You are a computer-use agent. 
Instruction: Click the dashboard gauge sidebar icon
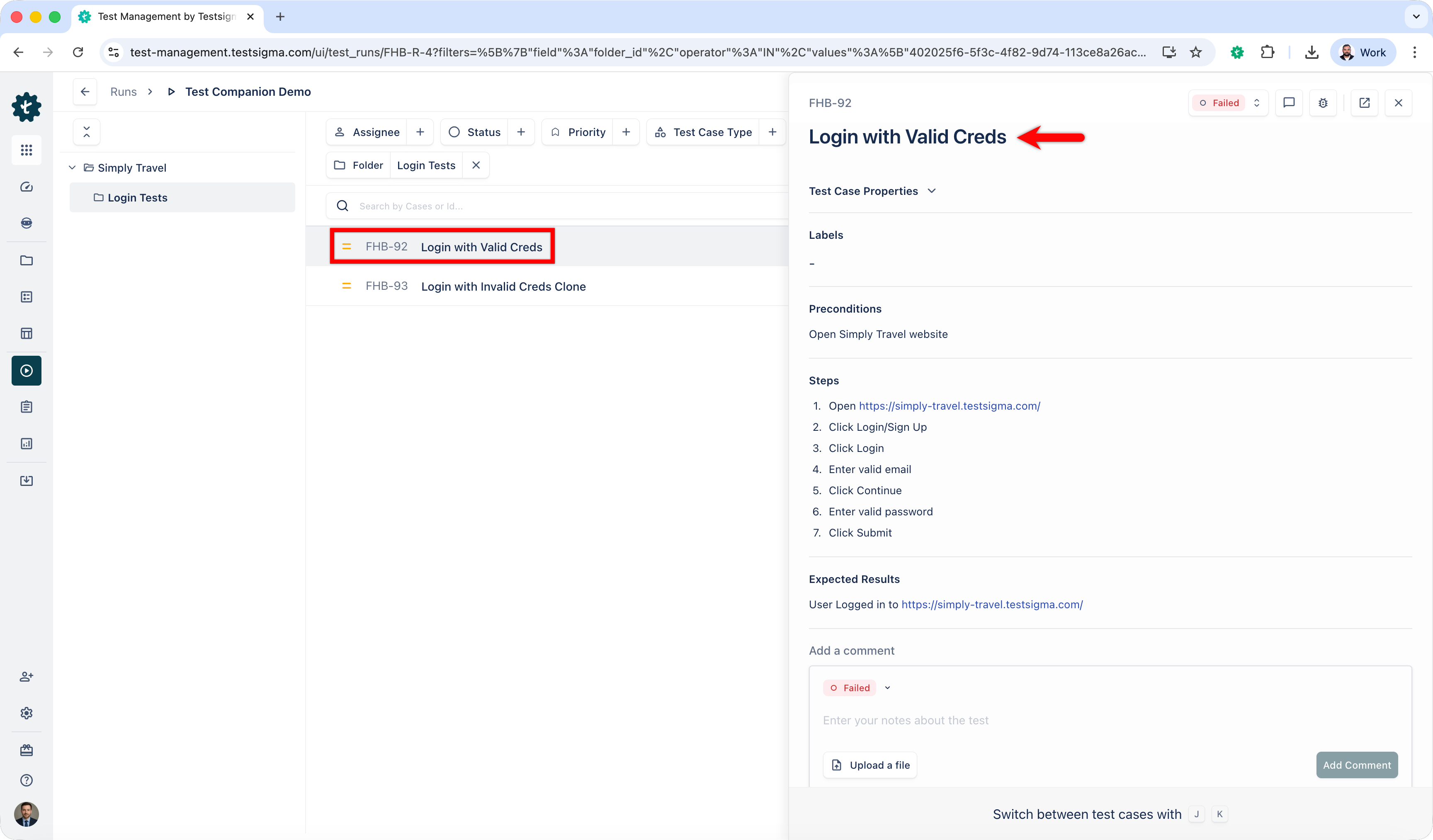pyautogui.click(x=26, y=187)
